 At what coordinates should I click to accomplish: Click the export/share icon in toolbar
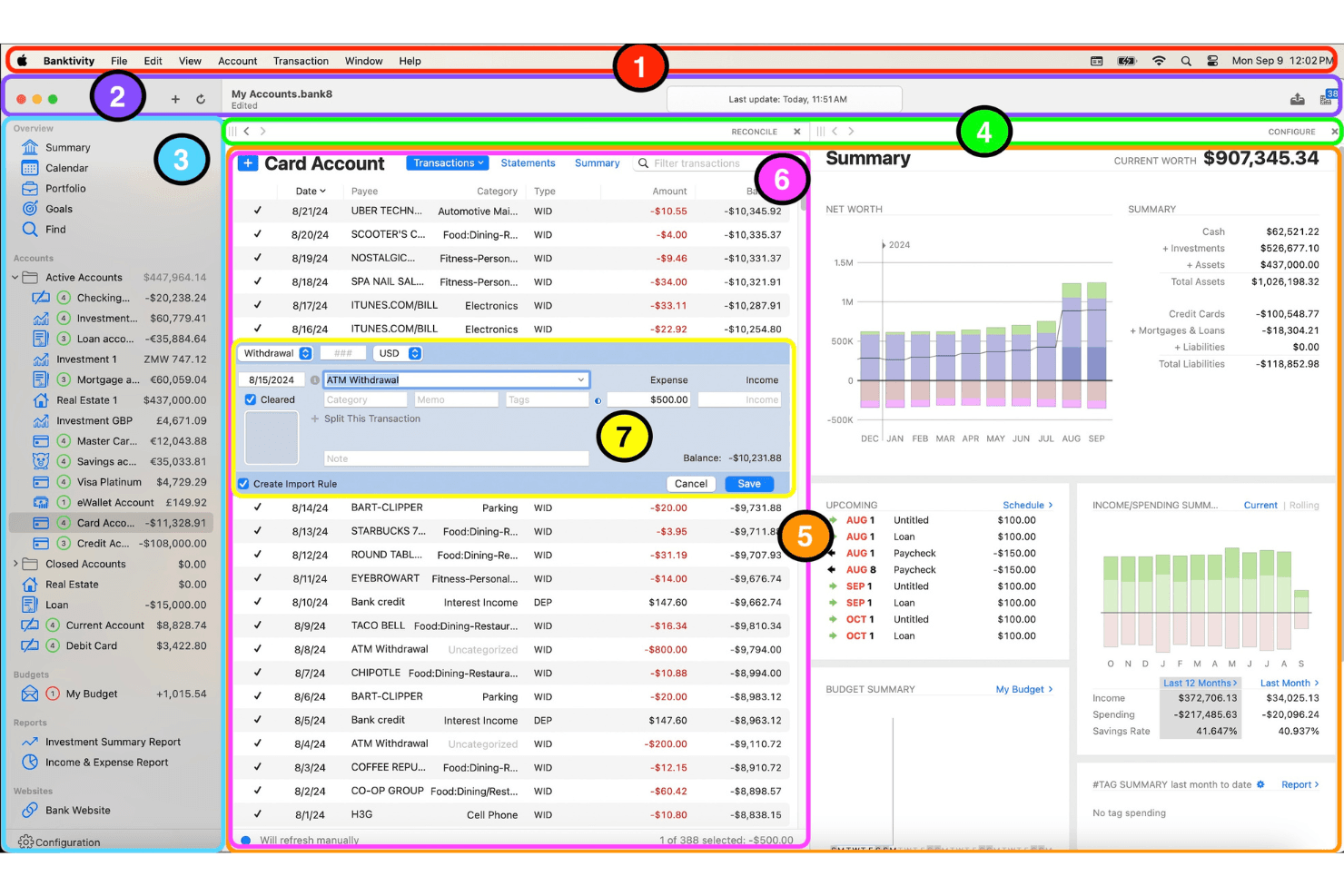point(1298,99)
